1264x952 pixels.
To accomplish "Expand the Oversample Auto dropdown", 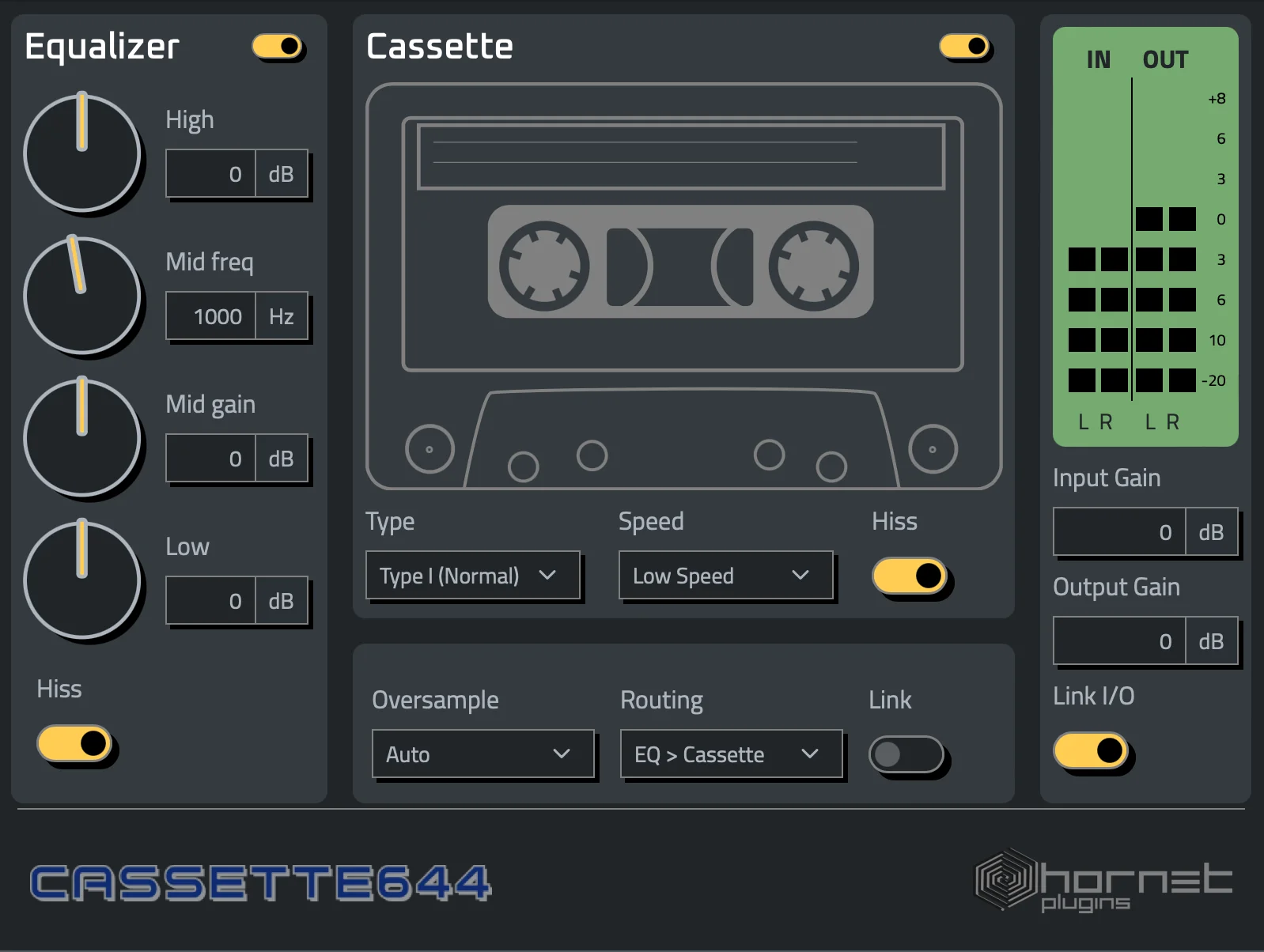I will [483, 754].
